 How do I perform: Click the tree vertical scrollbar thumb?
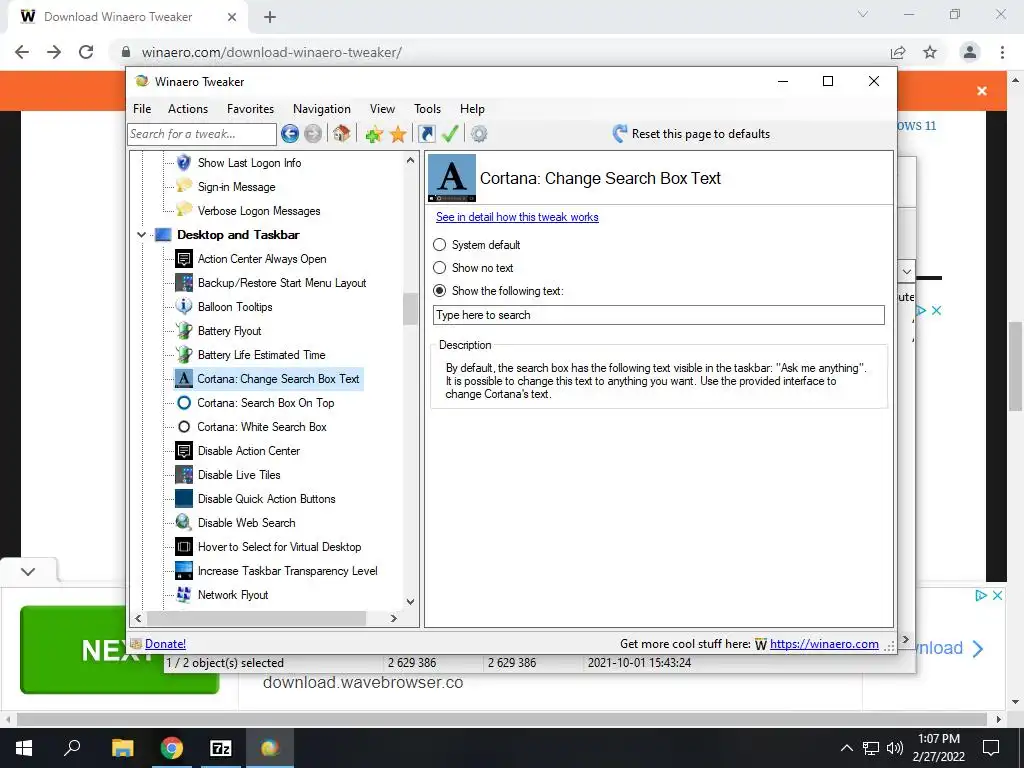point(410,309)
